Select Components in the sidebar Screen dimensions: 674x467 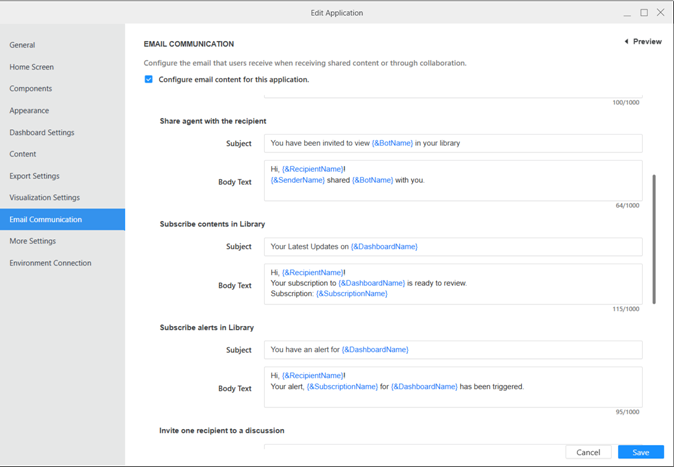pyautogui.click(x=31, y=89)
